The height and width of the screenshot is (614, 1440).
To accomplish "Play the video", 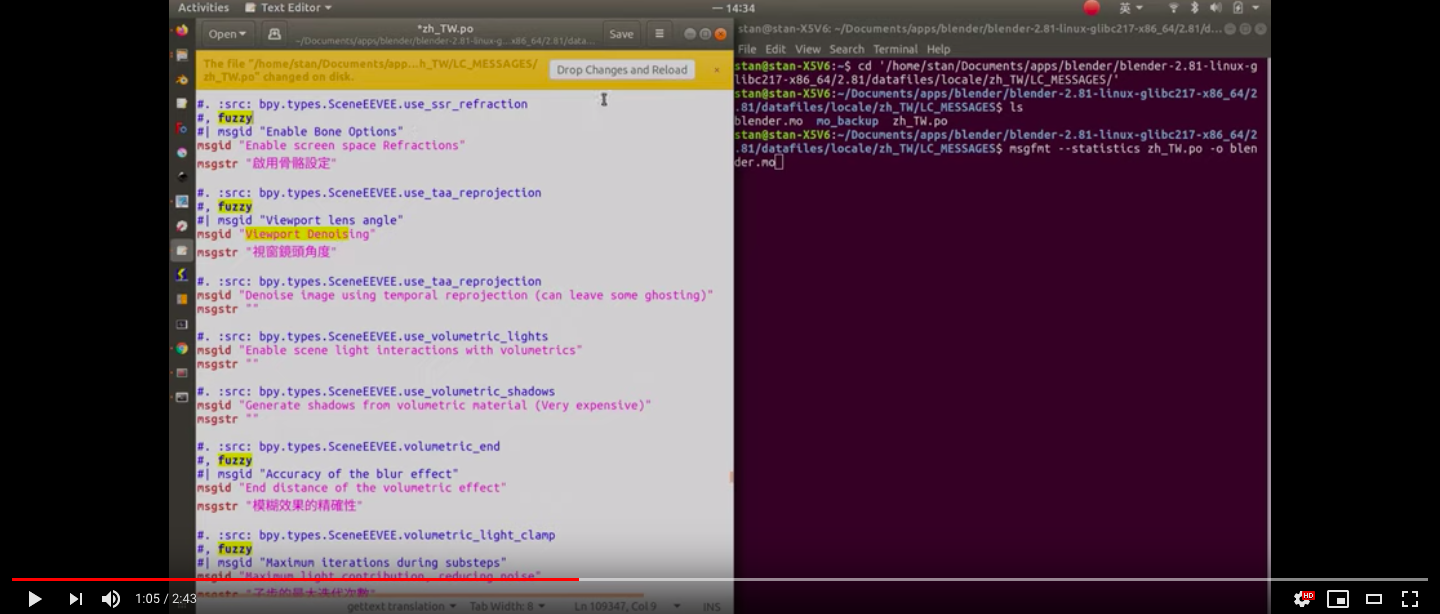I will [x=34, y=599].
